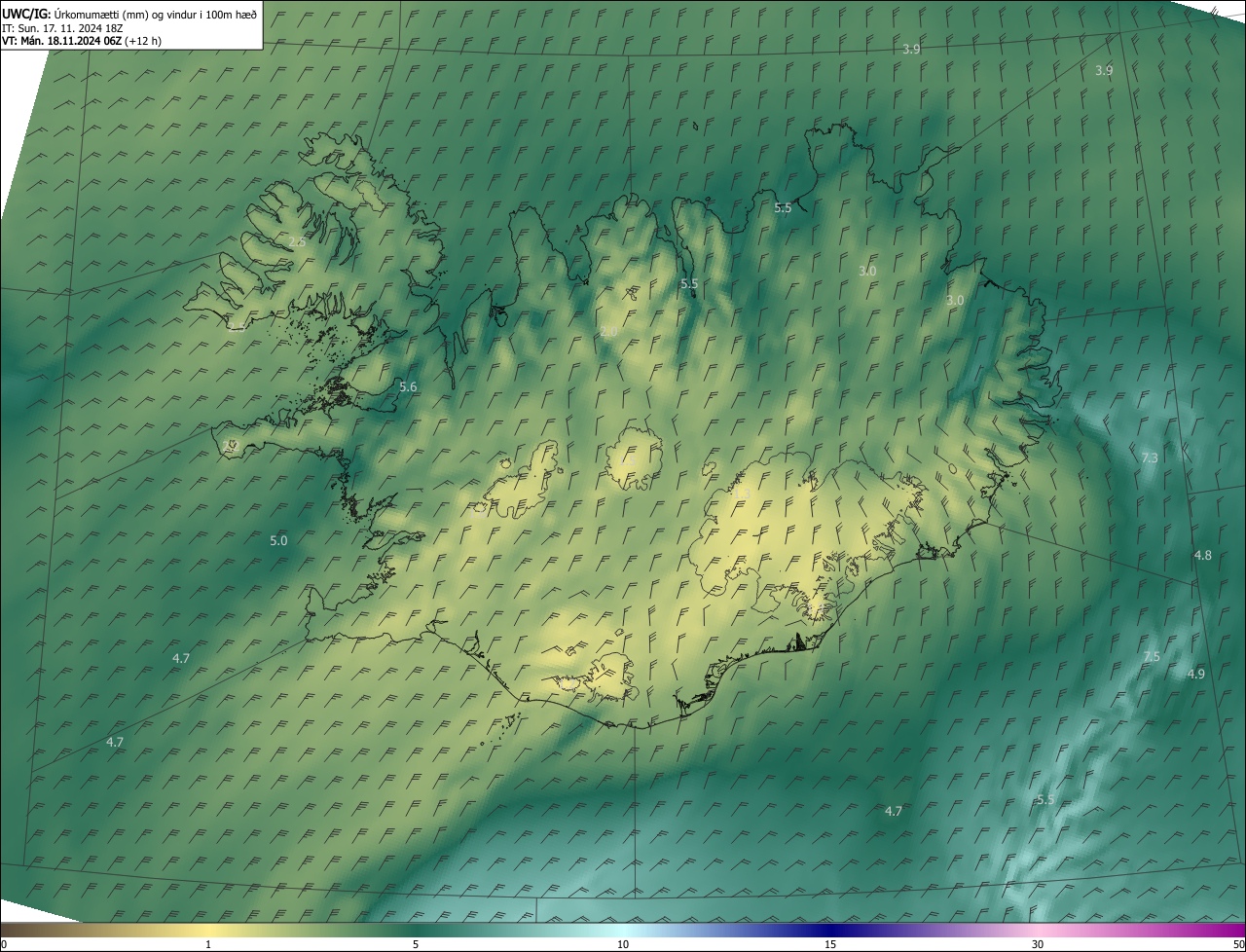Click the title line starting with UWC/IG
This screenshot has height=952, width=1246.
coord(129,14)
